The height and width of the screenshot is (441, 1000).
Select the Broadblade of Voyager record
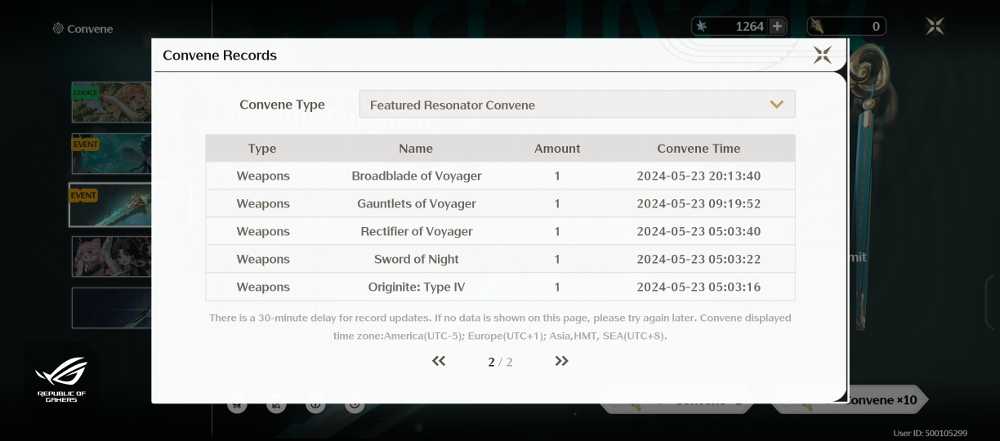[500, 176]
